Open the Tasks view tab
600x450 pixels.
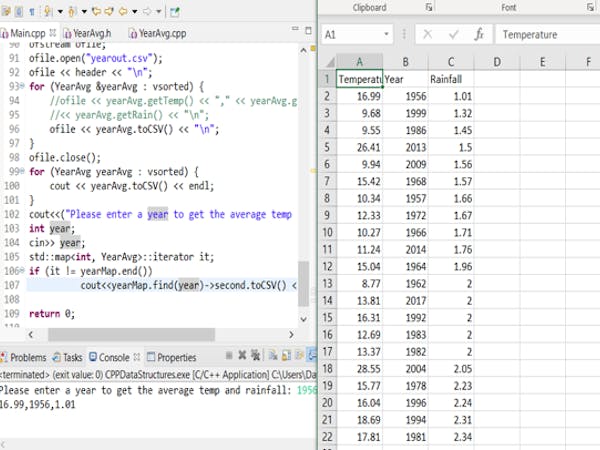point(68,357)
